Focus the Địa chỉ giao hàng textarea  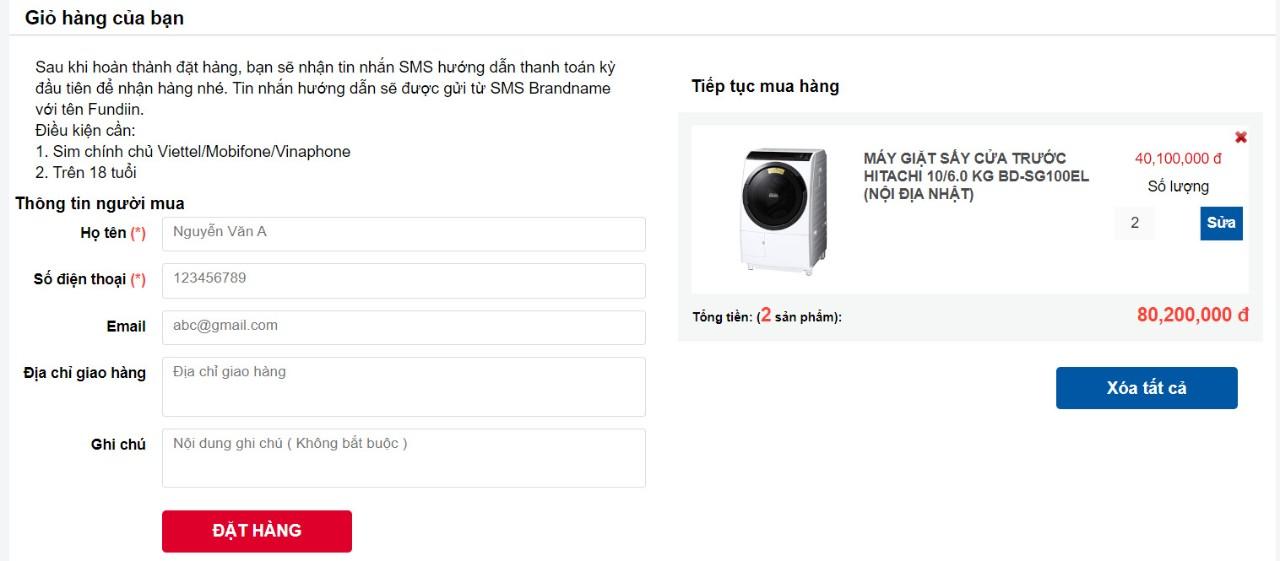point(404,387)
